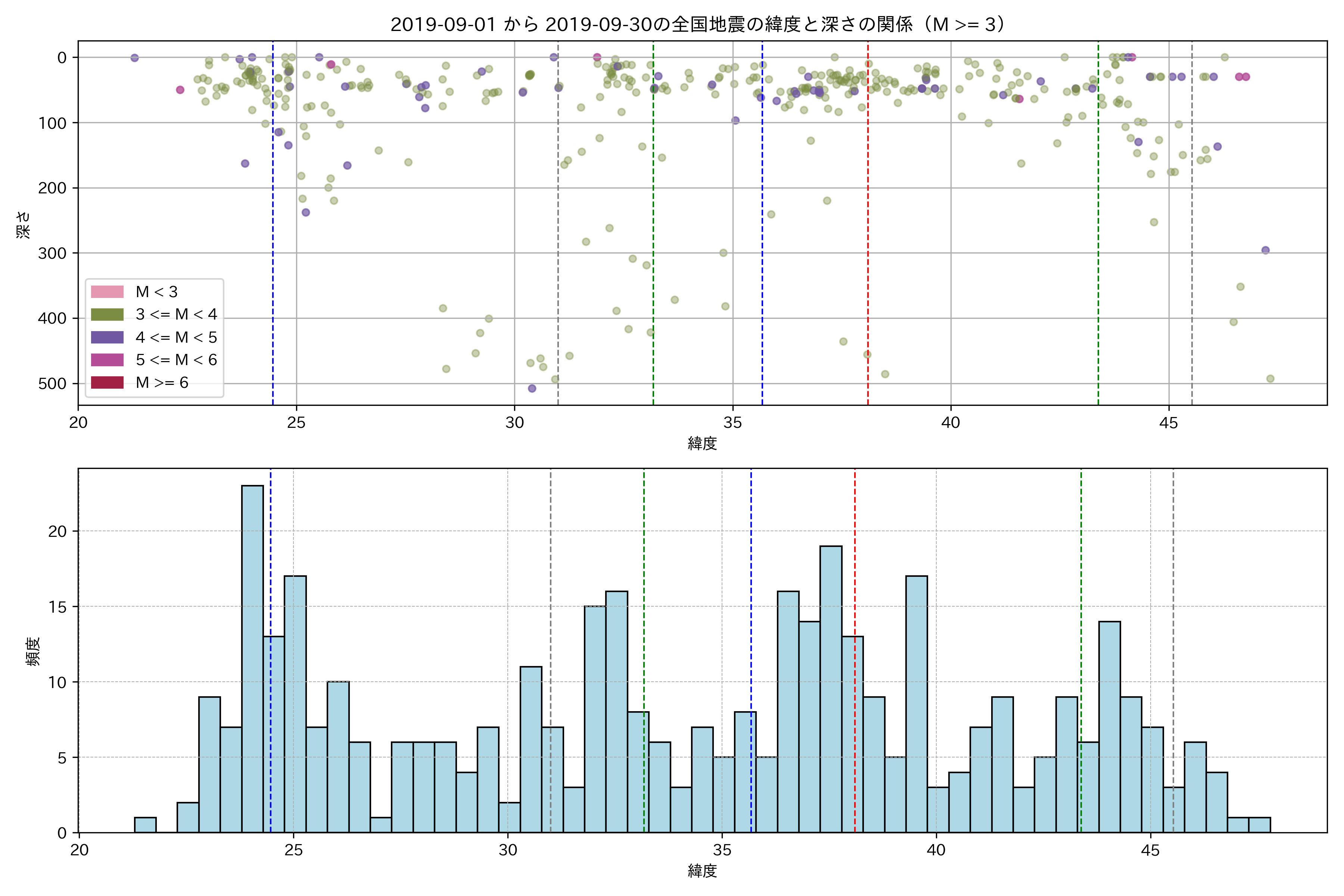Click the 5 <= M < 6 magenta swatch
The height and width of the screenshot is (896, 1344).
107,360
